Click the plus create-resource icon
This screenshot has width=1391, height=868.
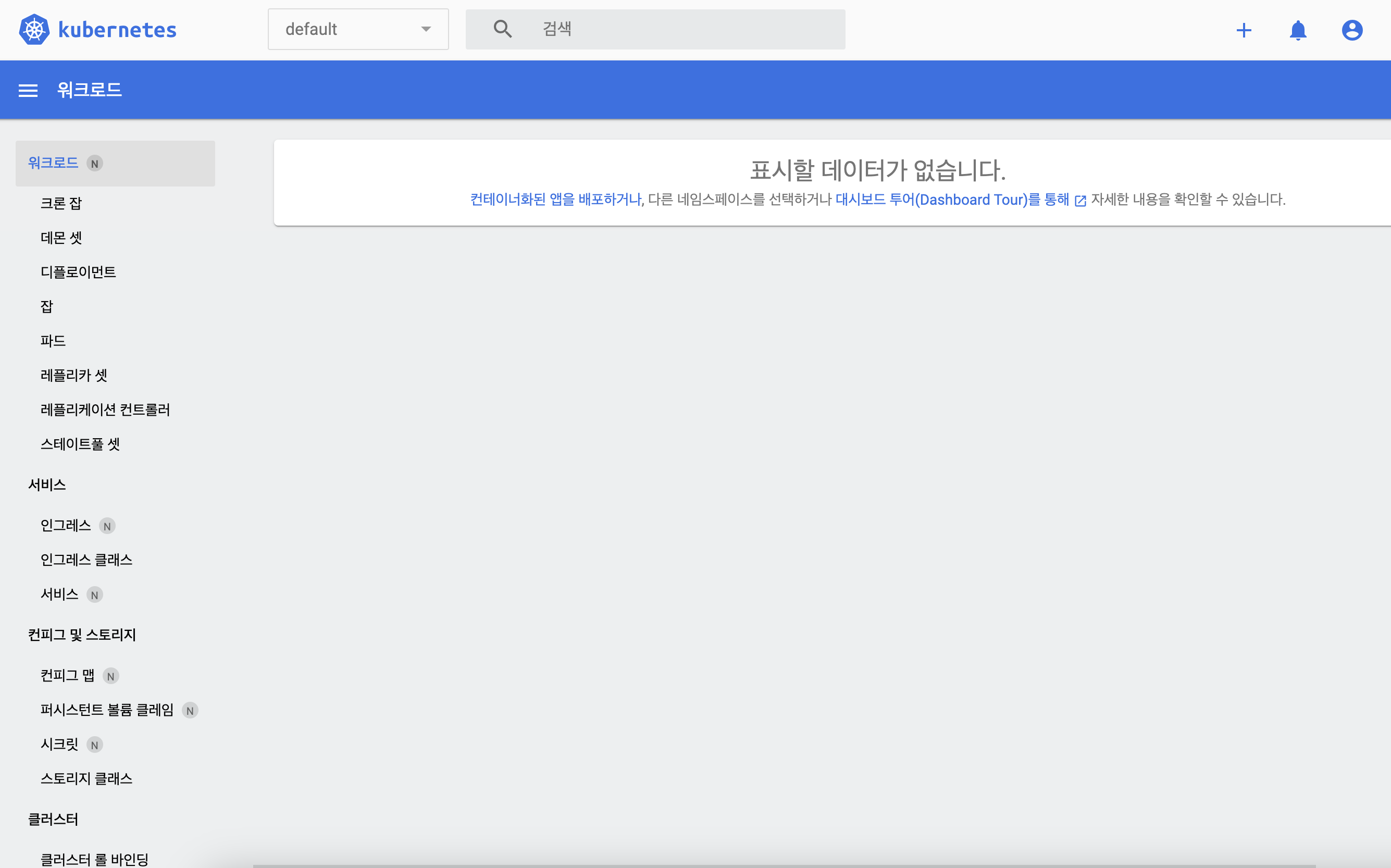(x=1244, y=30)
